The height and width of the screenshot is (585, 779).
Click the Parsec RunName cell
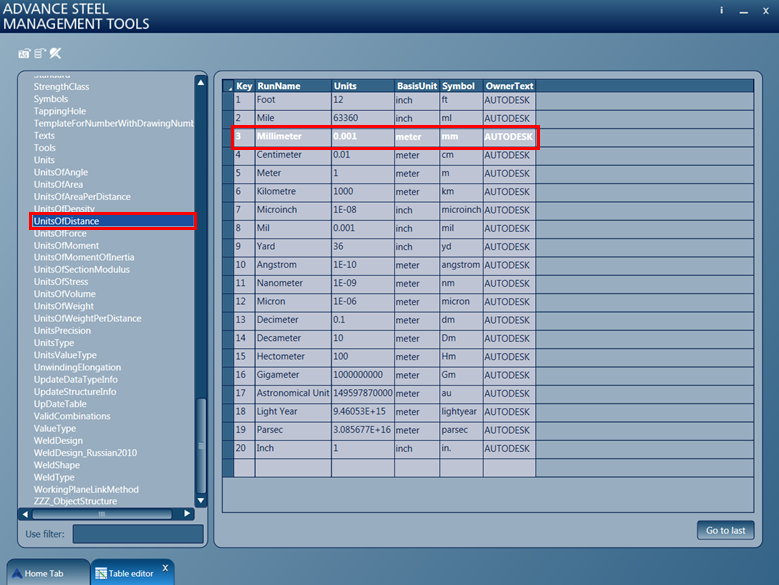[293, 430]
